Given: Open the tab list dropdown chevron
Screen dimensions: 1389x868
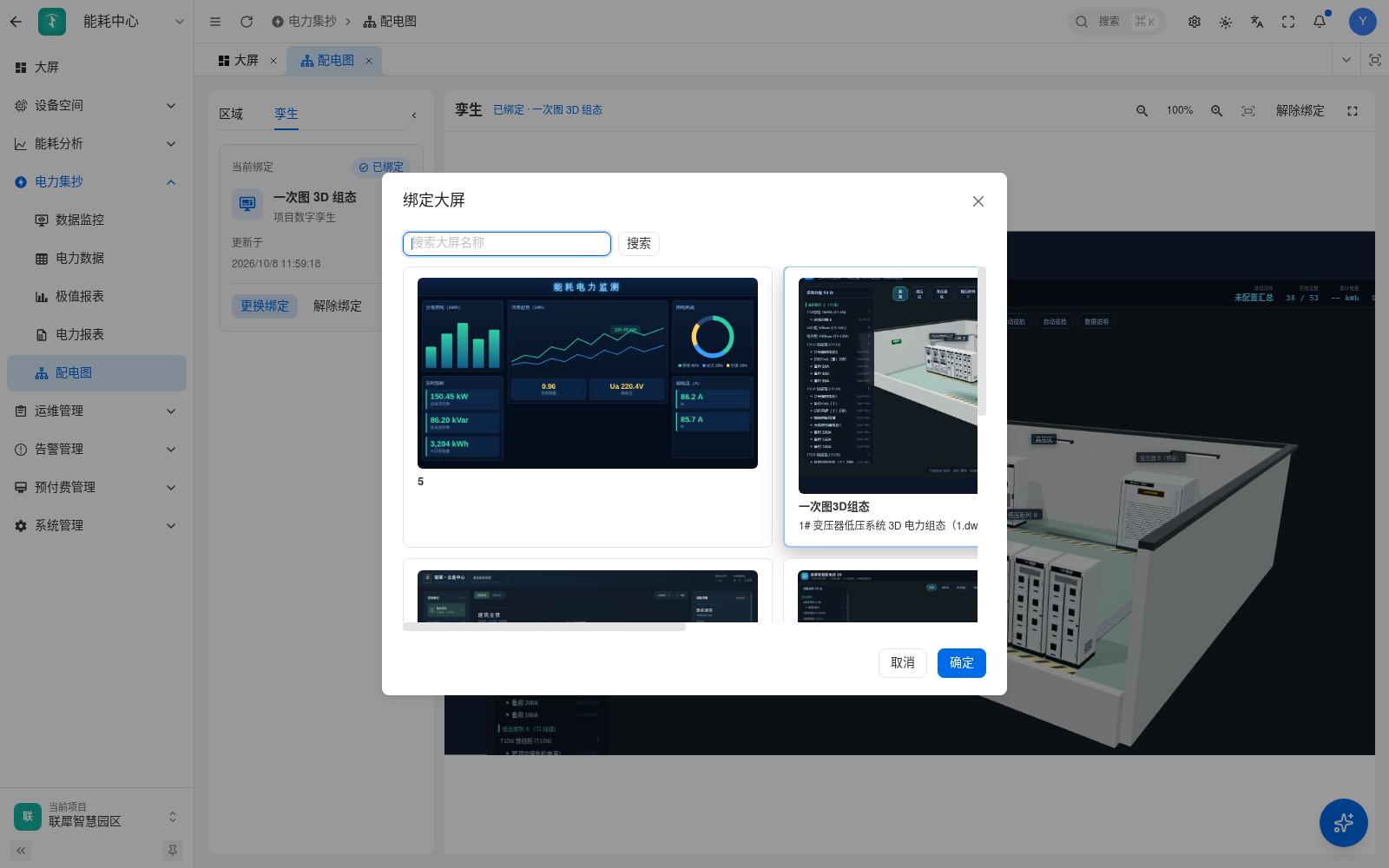Looking at the screenshot, I should point(1346,60).
